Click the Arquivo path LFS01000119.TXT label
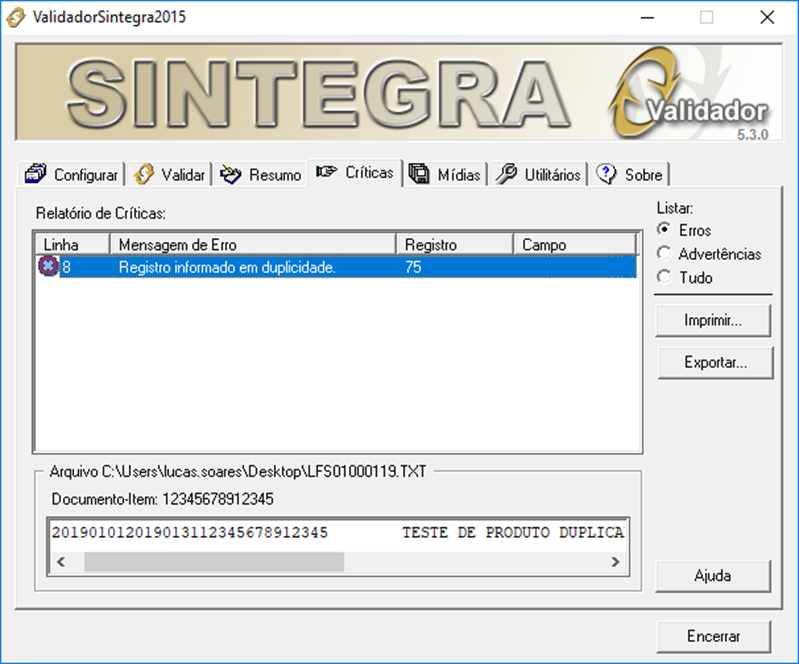This screenshot has height=664, width=799. (x=238, y=472)
